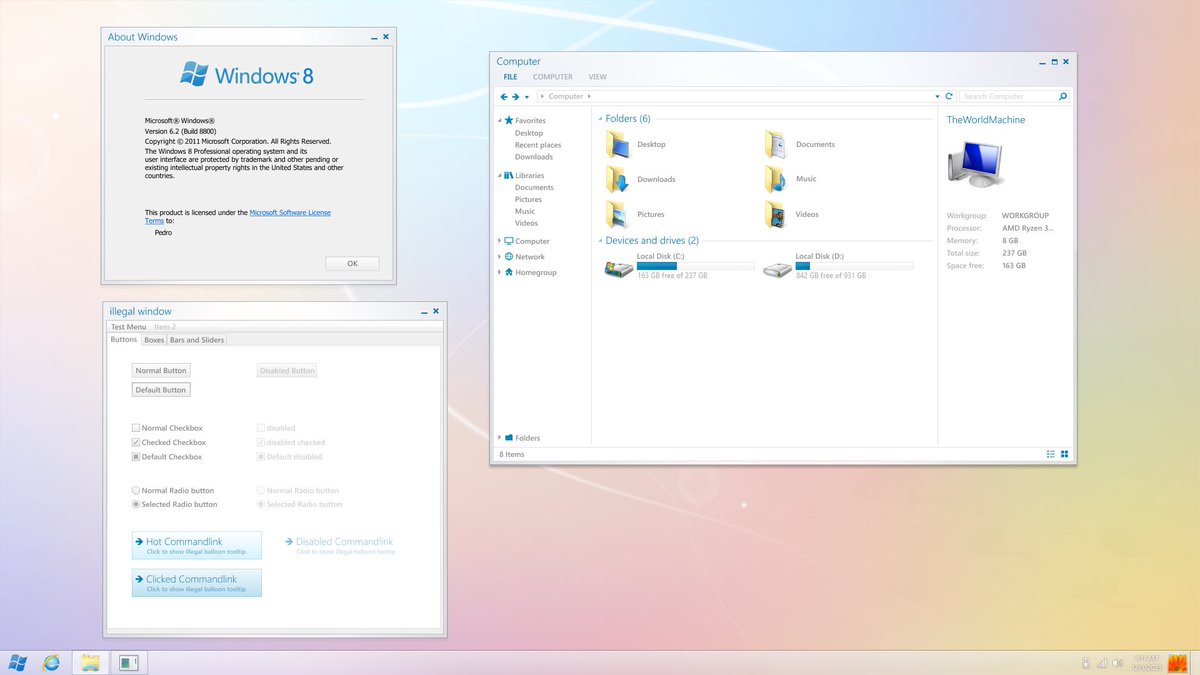The image size is (1200, 675).
Task: Click the Normal Button
Action: (x=161, y=371)
